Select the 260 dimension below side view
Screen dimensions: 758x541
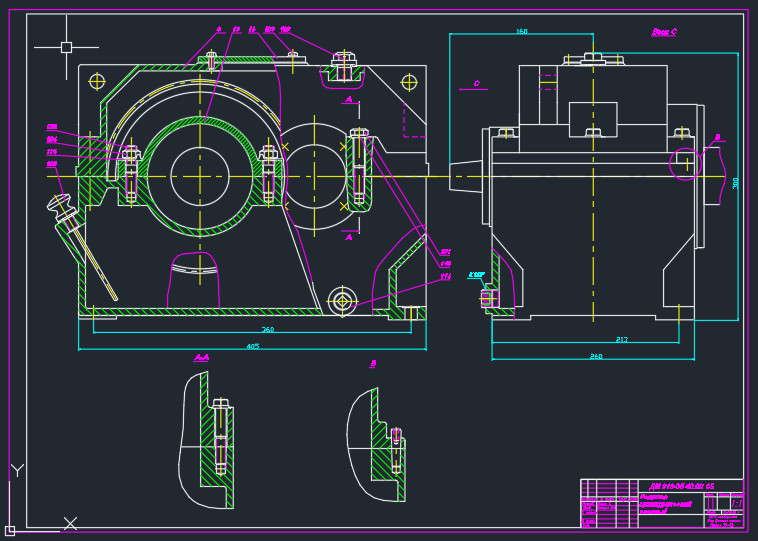(596, 356)
